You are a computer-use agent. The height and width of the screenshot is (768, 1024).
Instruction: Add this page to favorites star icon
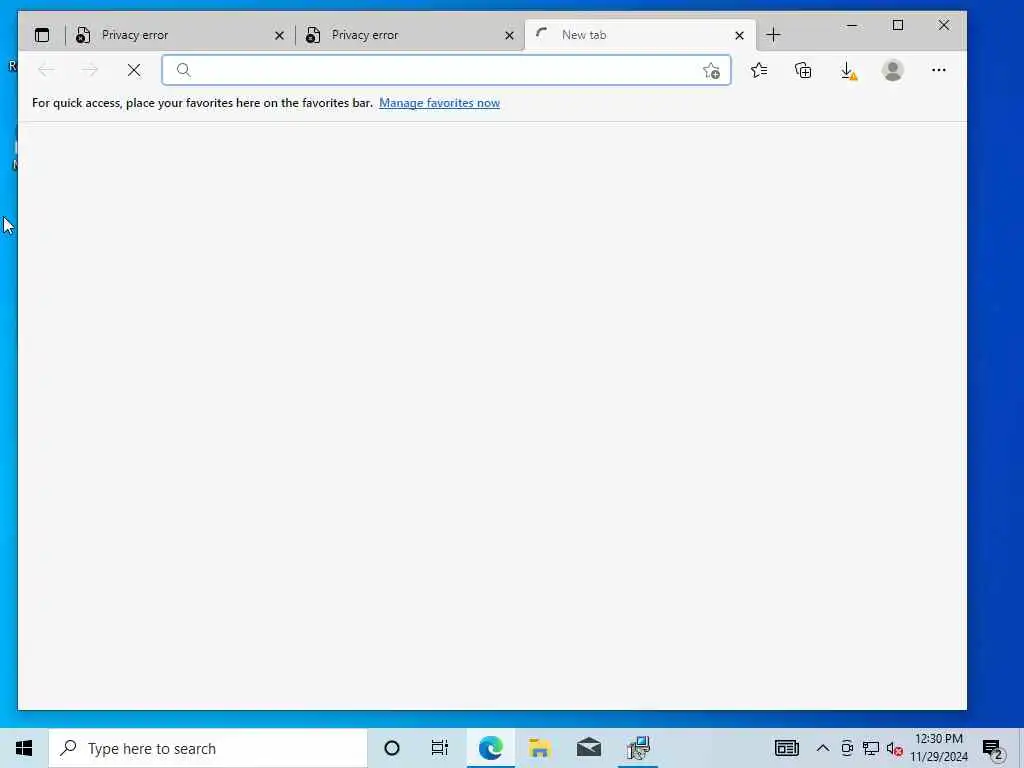point(711,71)
